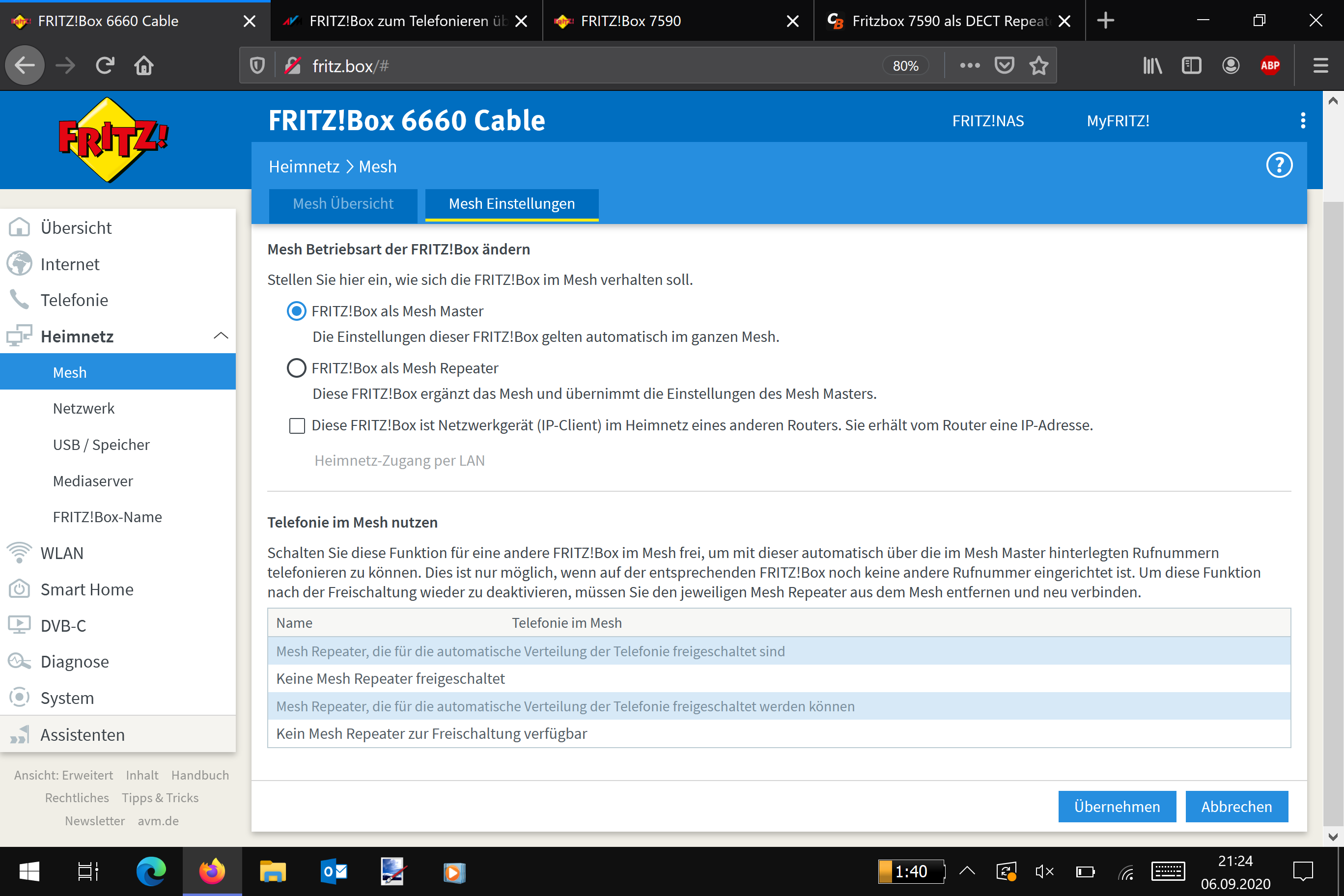Bookmark this page with star icon

coord(1038,66)
